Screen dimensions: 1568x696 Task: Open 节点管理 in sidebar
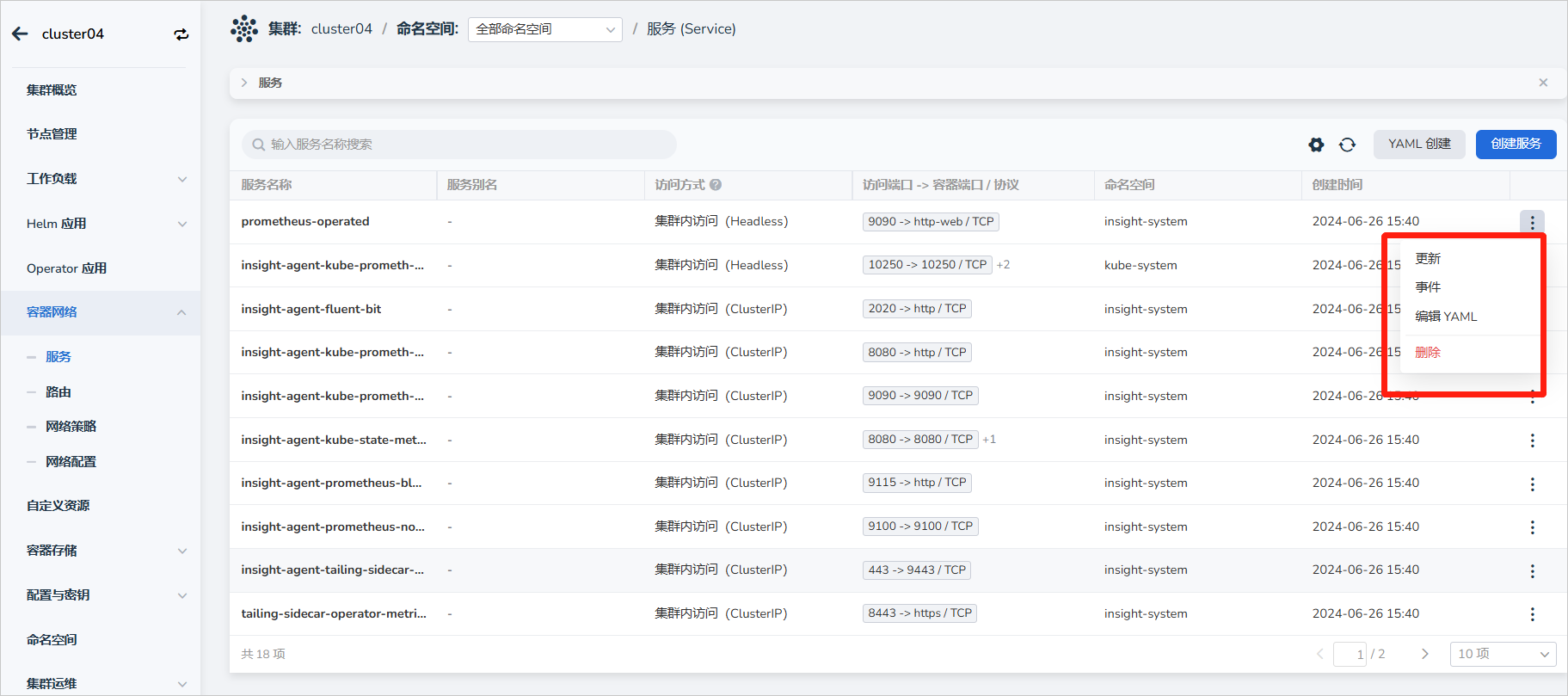tap(52, 134)
